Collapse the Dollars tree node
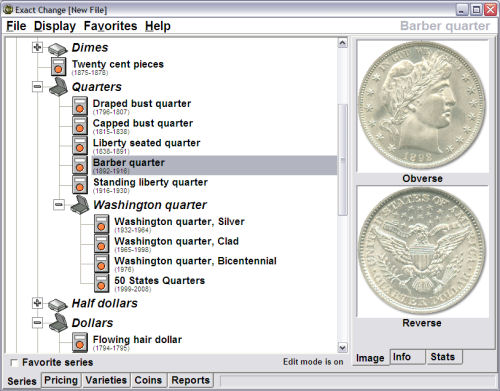This screenshot has height=391, width=500. (x=37, y=323)
